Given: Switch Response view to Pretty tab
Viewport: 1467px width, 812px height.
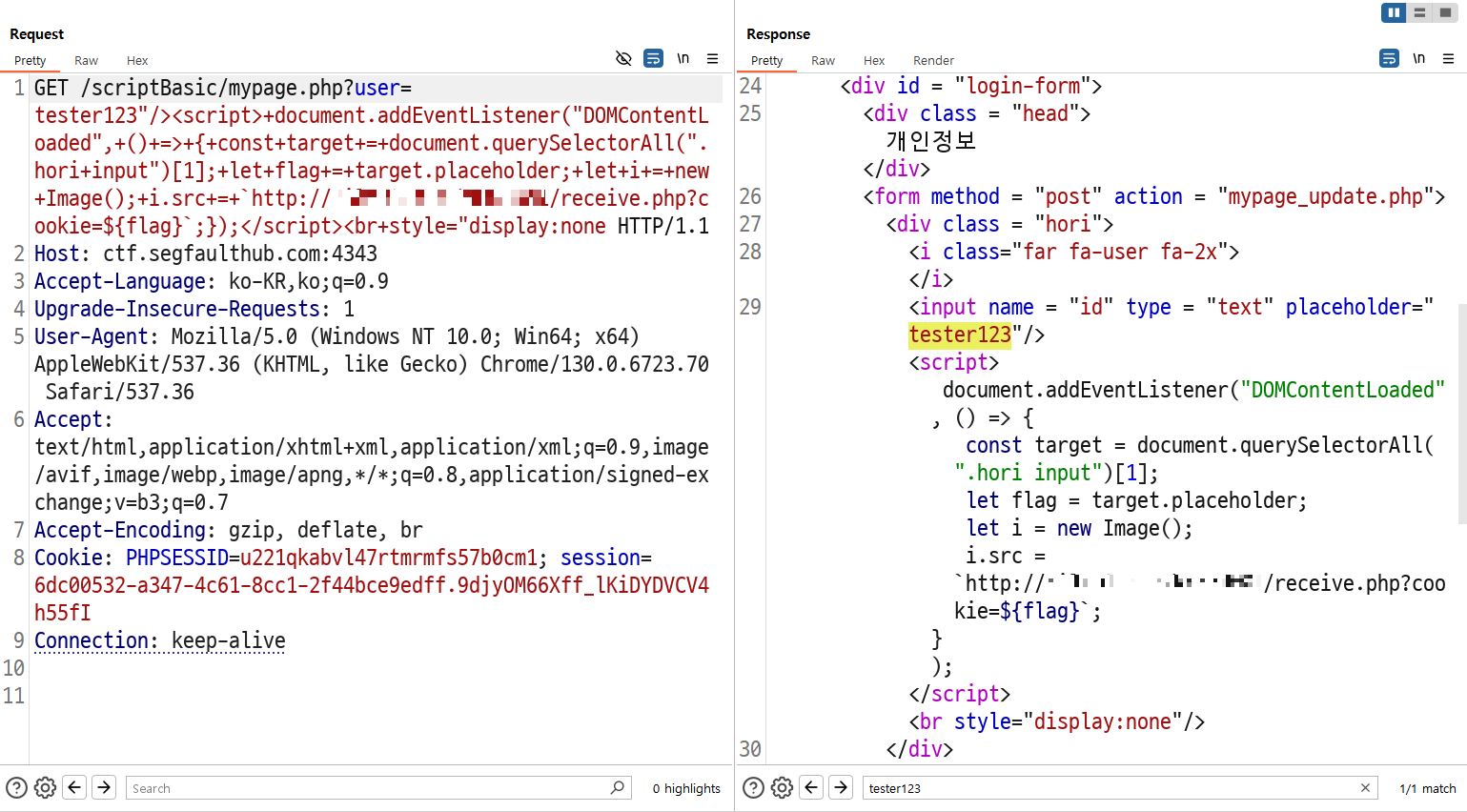Looking at the screenshot, I should click(x=766, y=60).
